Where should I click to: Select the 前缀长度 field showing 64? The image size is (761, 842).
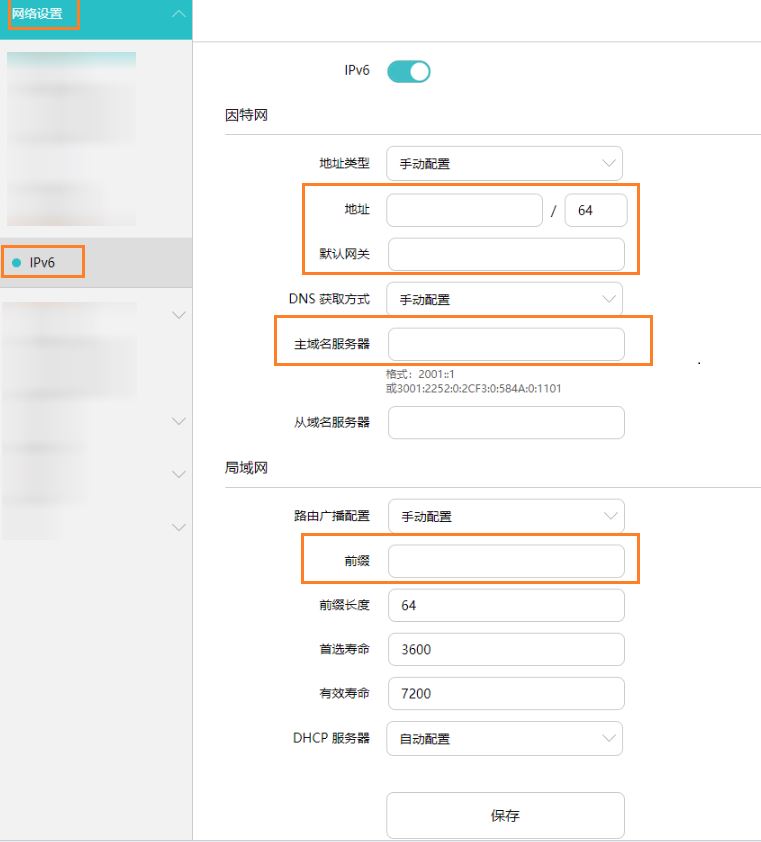click(504, 605)
